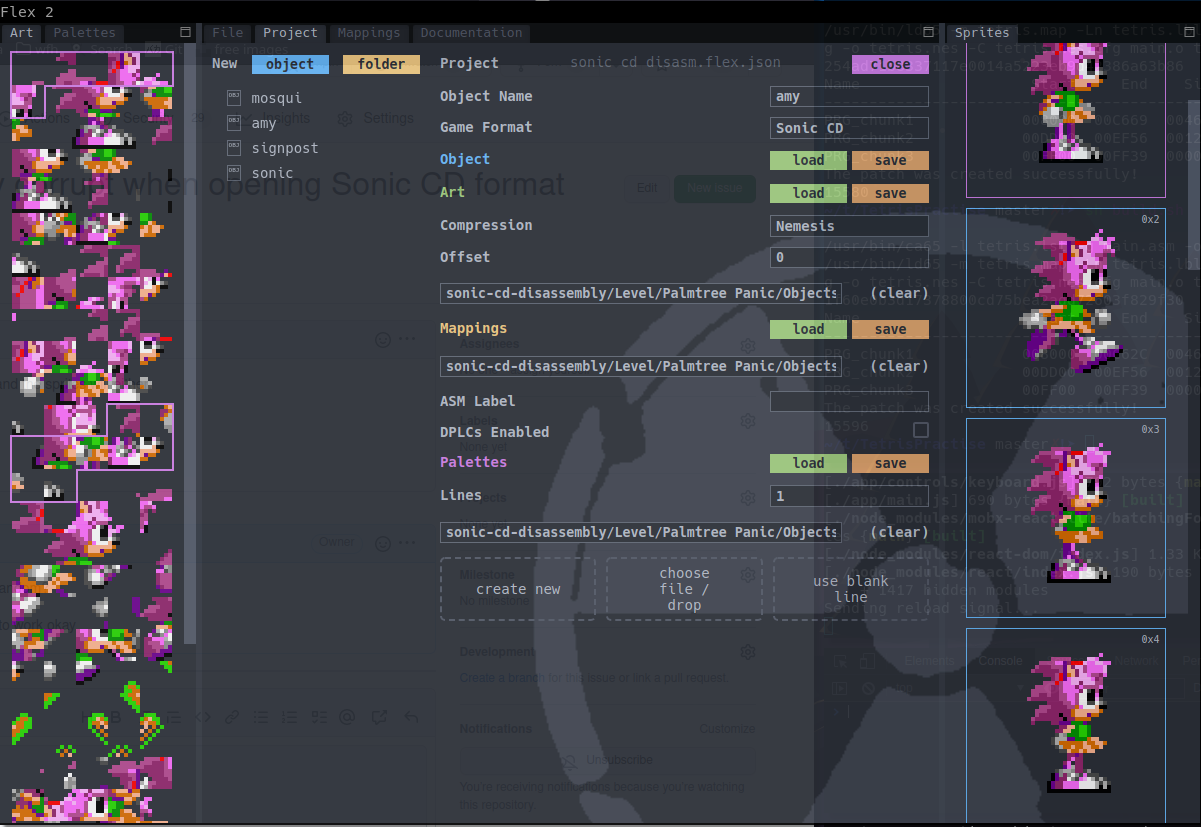Close the project settings with the purple button
This screenshot has width=1201, height=827.
[890, 64]
